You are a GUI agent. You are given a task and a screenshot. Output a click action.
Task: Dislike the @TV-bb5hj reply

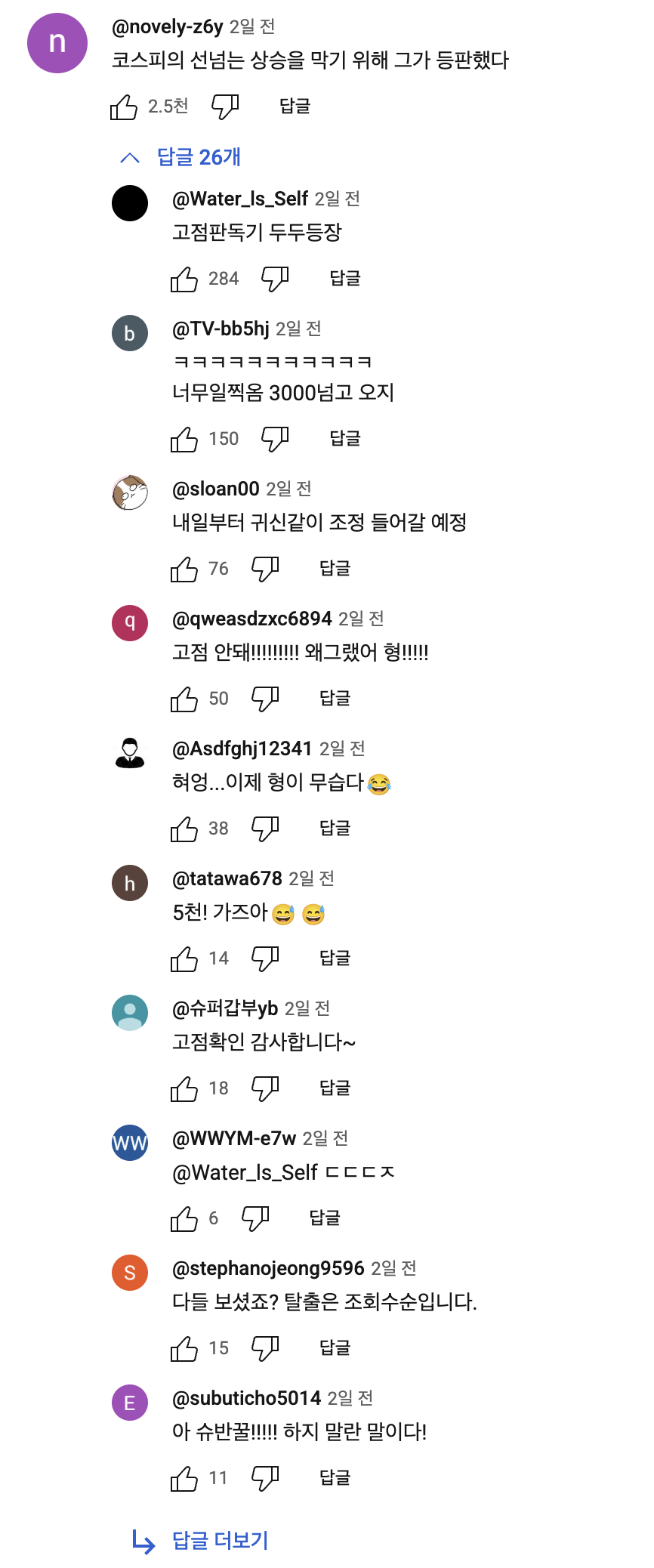click(275, 440)
